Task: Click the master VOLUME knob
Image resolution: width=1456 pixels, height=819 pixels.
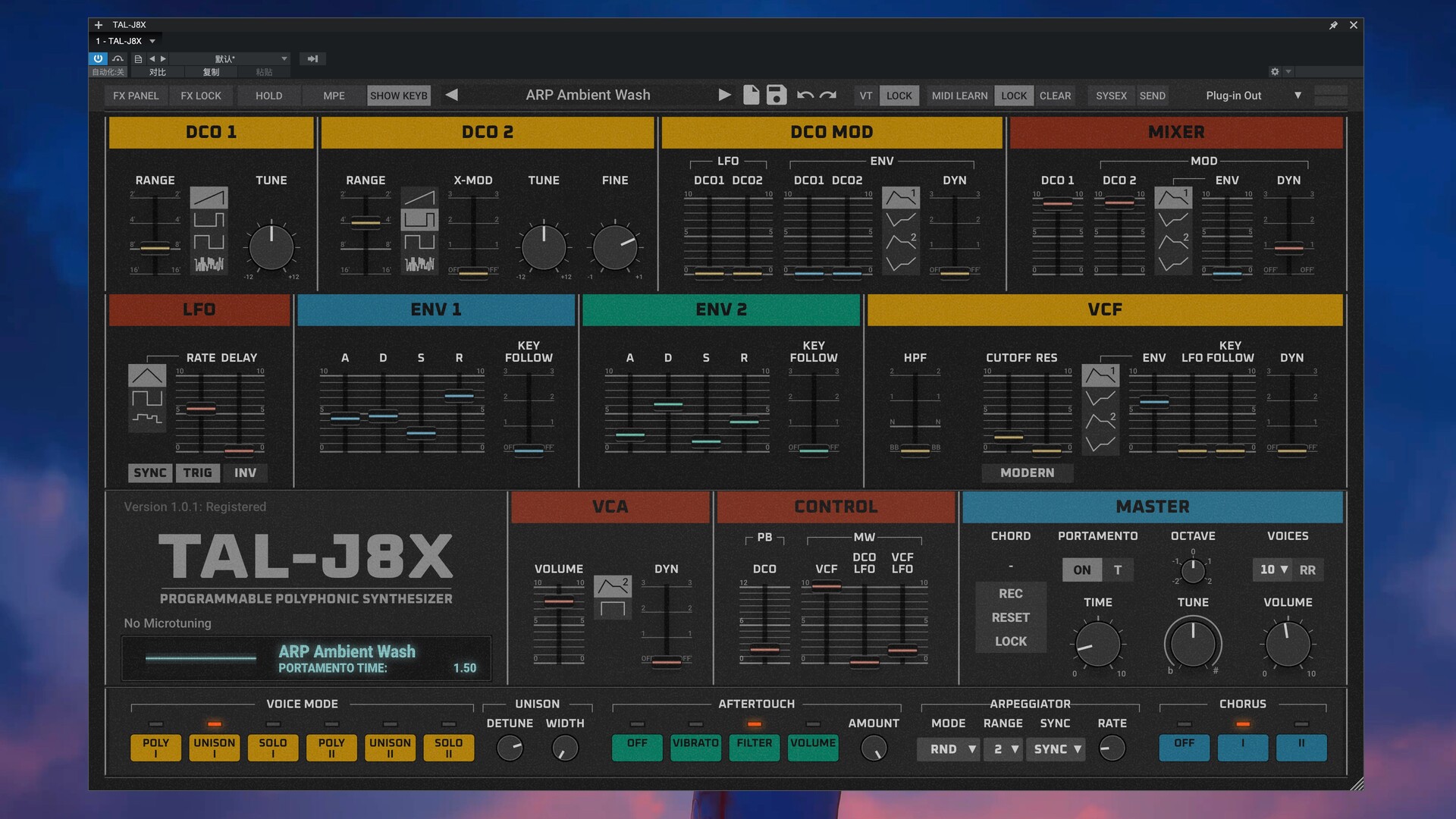Action: point(1288,644)
